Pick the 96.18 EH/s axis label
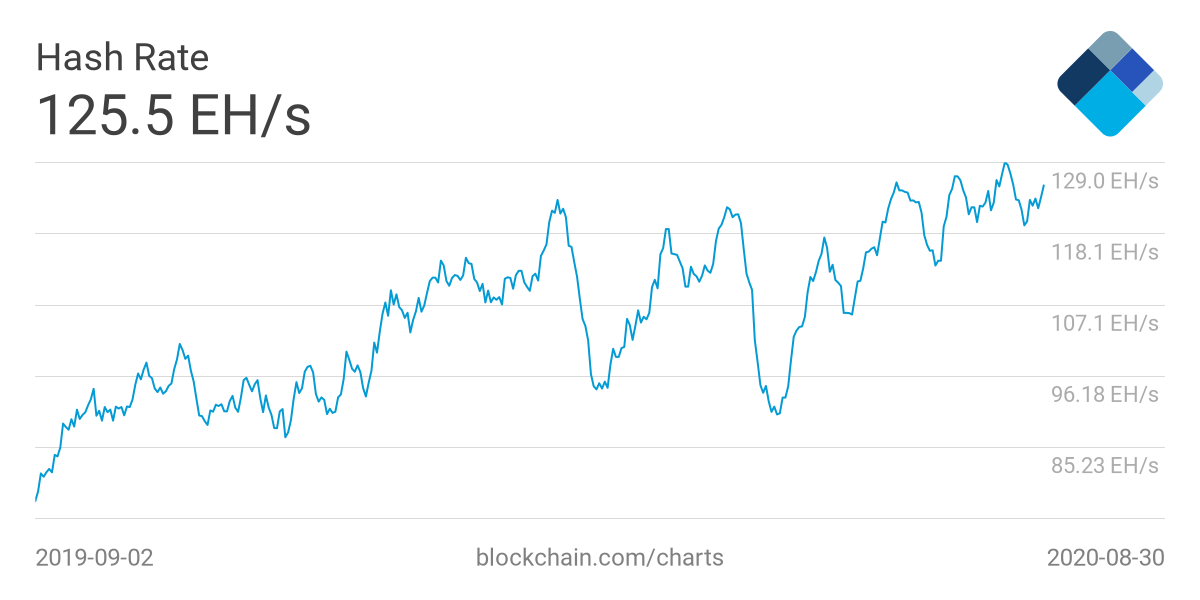The height and width of the screenshot is (600, 1200). [1104, 394]
